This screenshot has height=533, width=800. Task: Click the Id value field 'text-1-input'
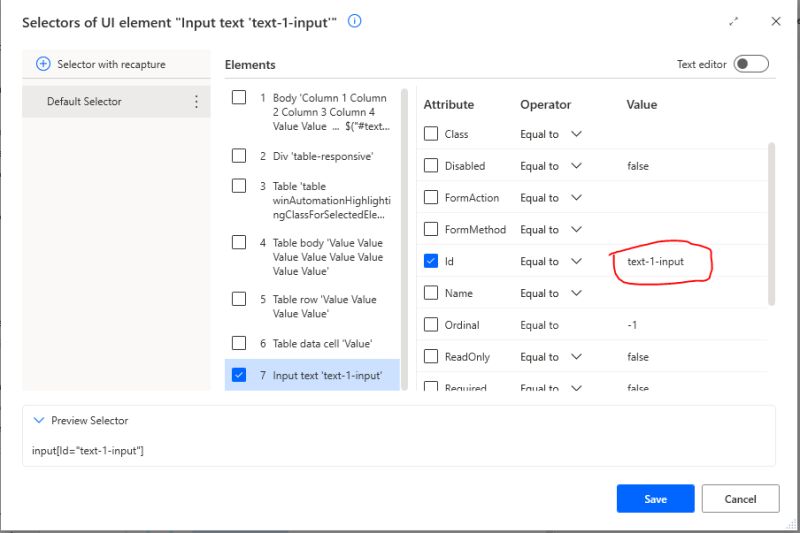(x=656, y=262)
